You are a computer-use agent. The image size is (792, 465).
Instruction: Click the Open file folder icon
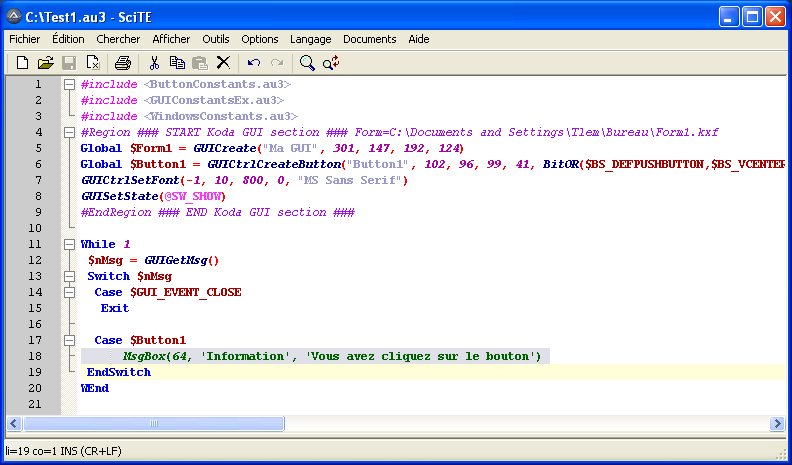click(45, 63)
